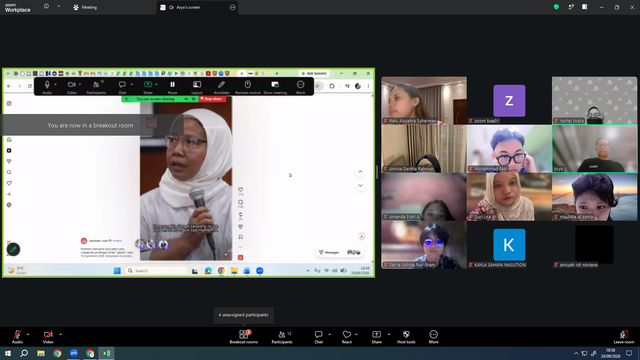Expand caret beside shared toolbar Share
The height and width of the screenshot is (360, 640).
156,84
